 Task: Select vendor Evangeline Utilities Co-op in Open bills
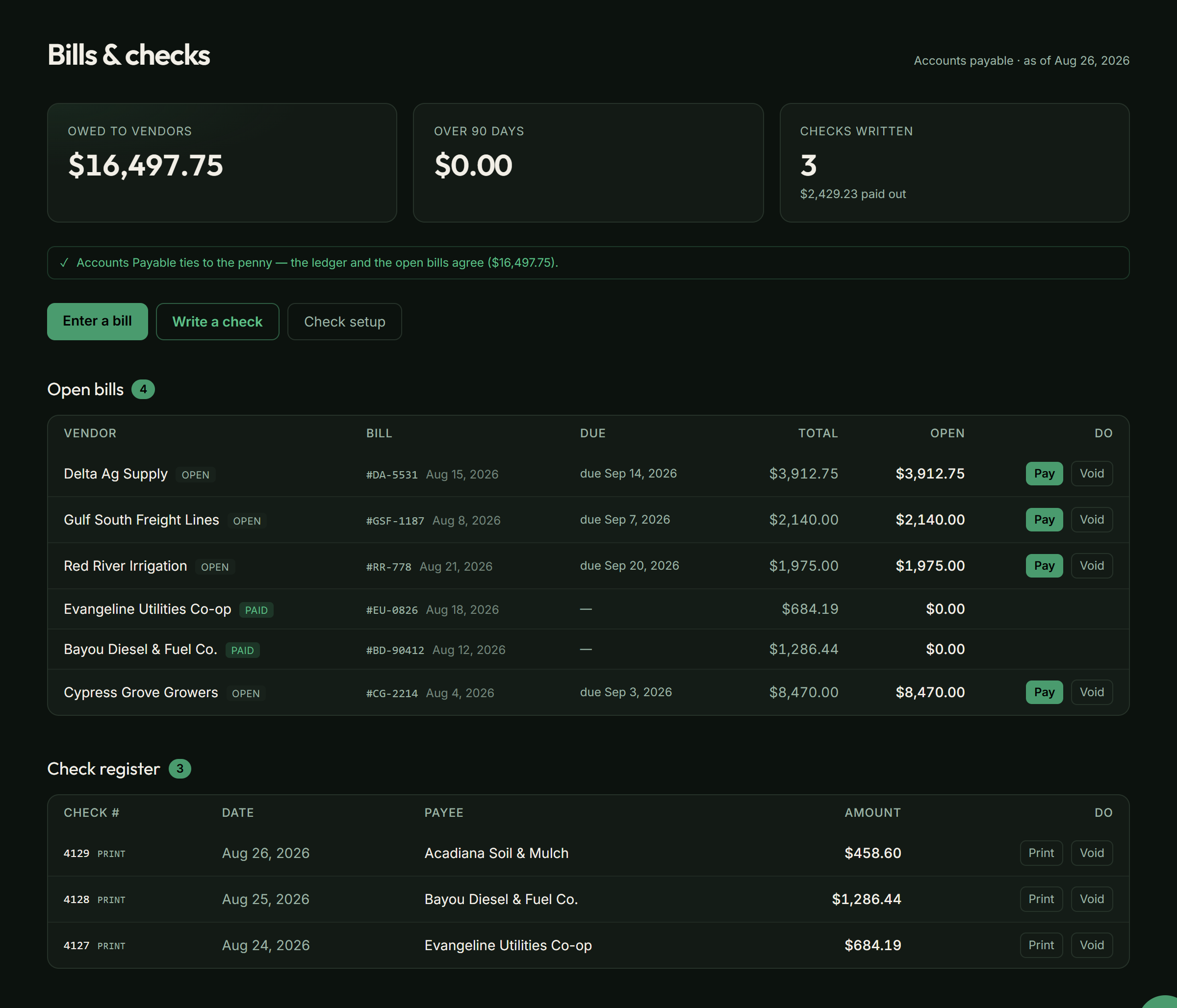click(x=147, y=609)
